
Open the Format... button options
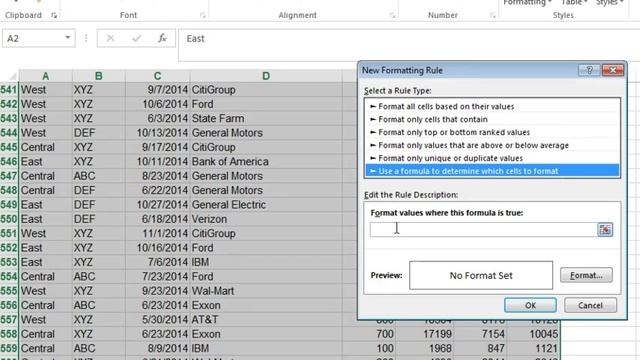point(586,276)
